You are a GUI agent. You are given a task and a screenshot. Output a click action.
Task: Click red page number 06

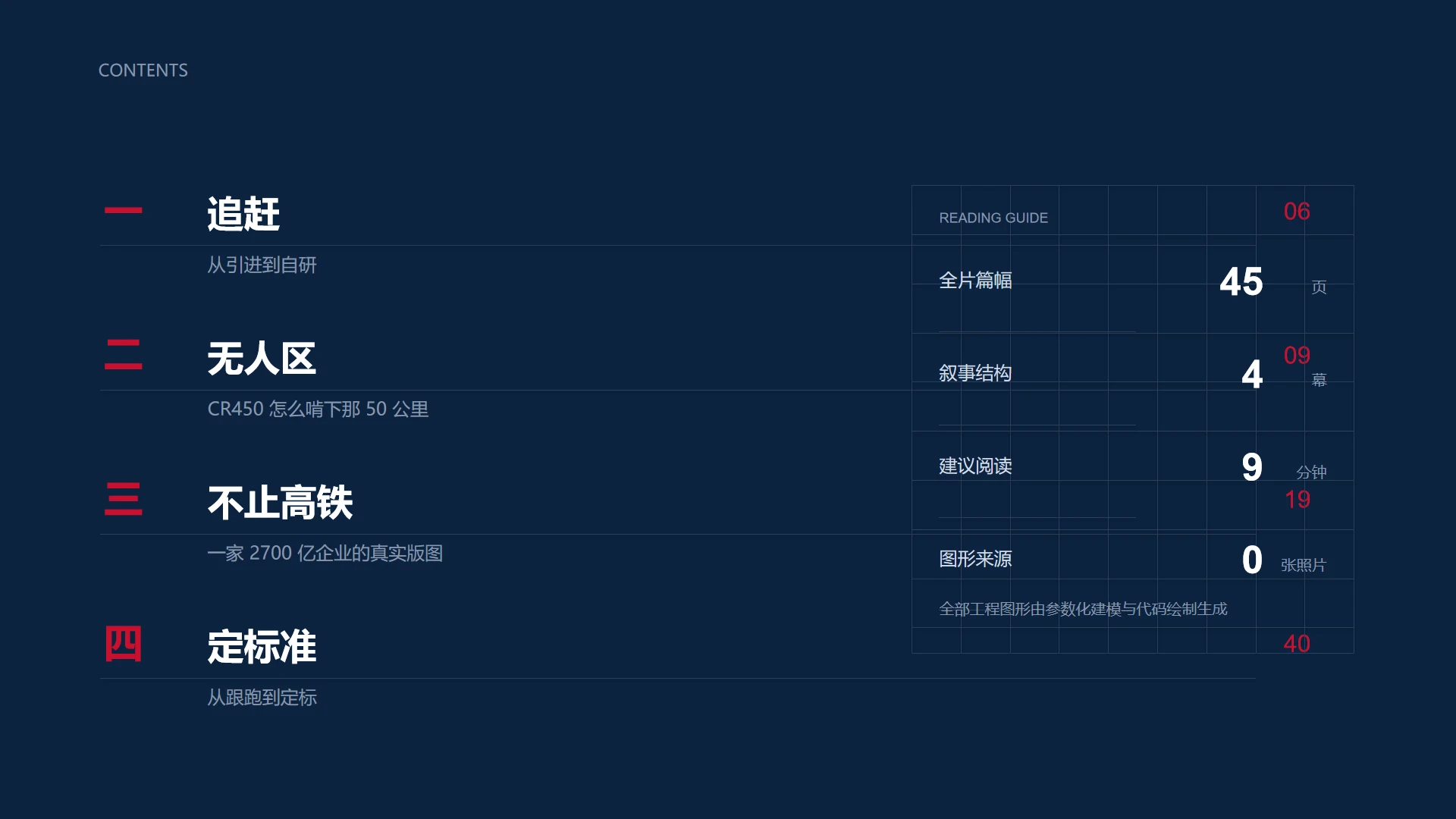[x=1297, y=211]
